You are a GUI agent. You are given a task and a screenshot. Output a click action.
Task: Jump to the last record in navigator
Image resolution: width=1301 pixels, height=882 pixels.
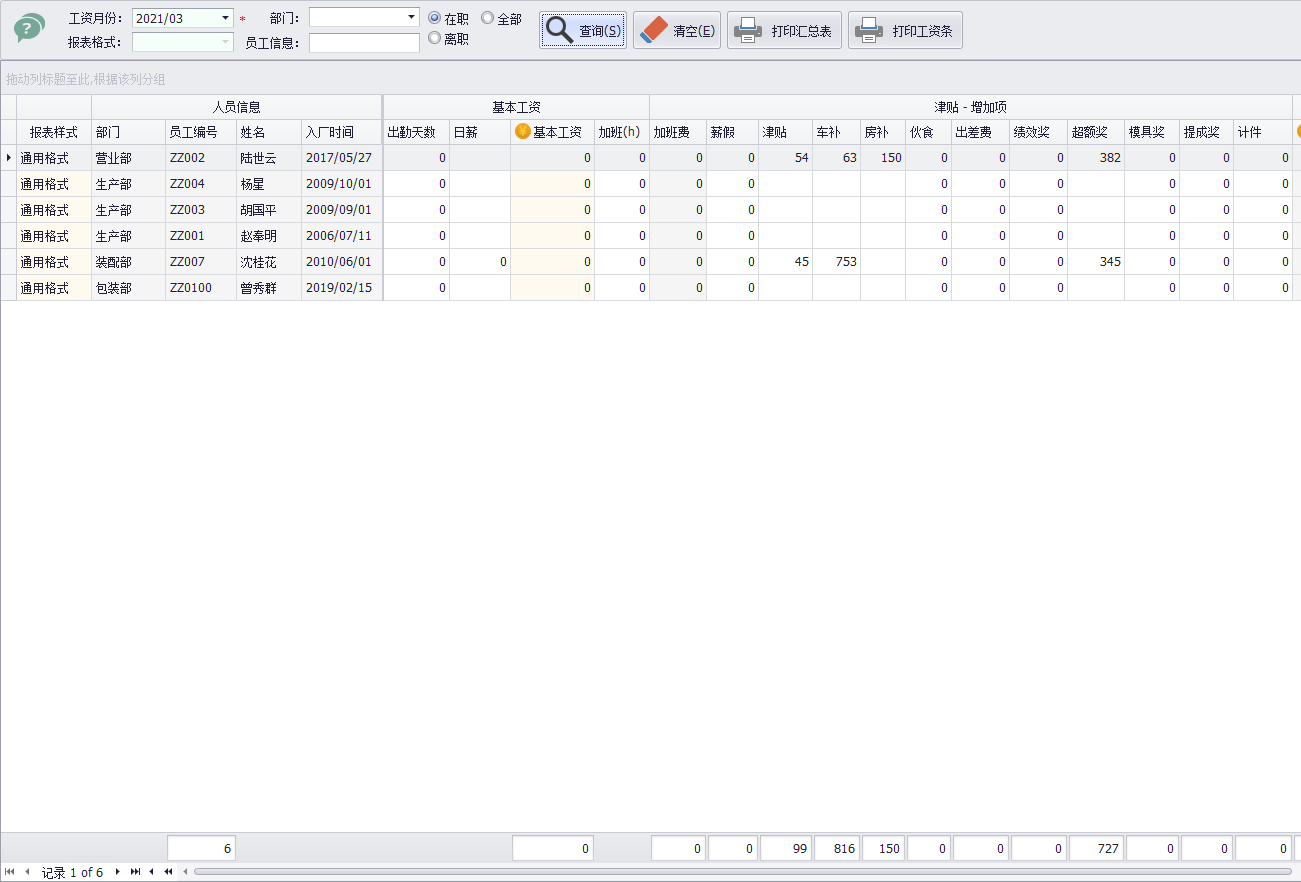click(135, 872)
